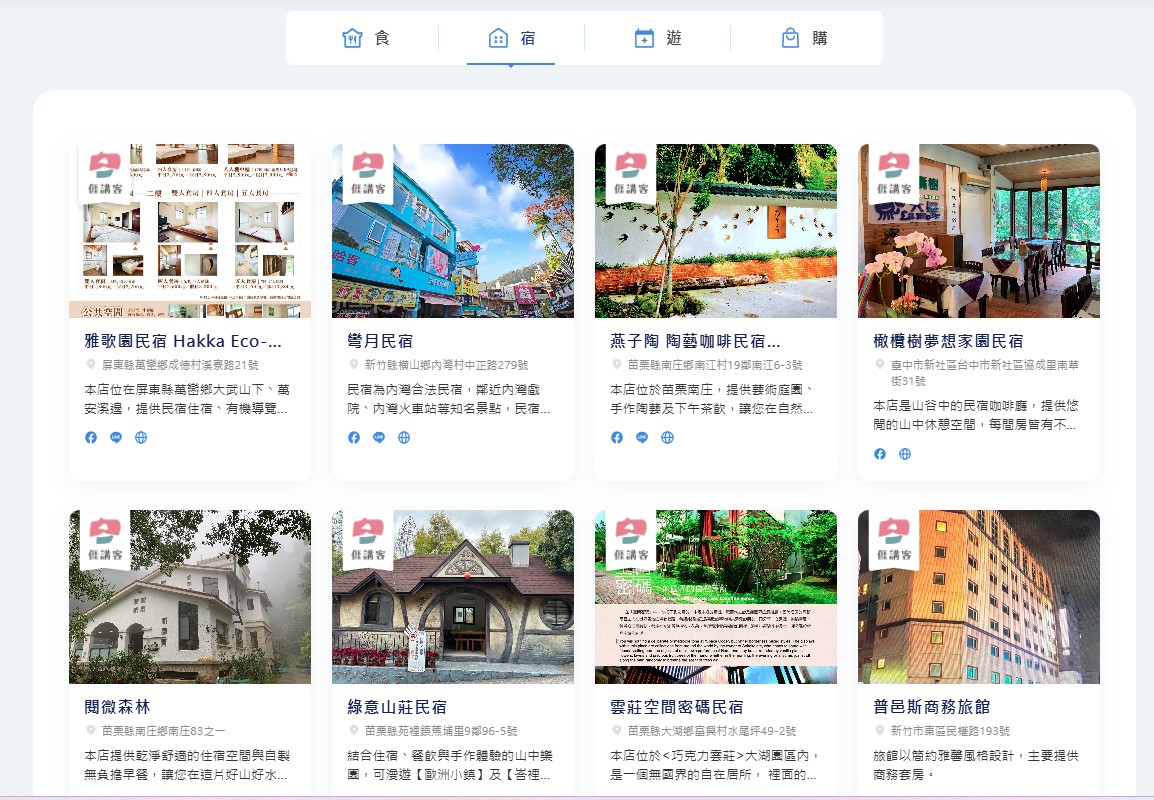Open LINE link for 雅歌園民宿
1154x800 pixels.
pyautogui.click(x=116, y=437)
